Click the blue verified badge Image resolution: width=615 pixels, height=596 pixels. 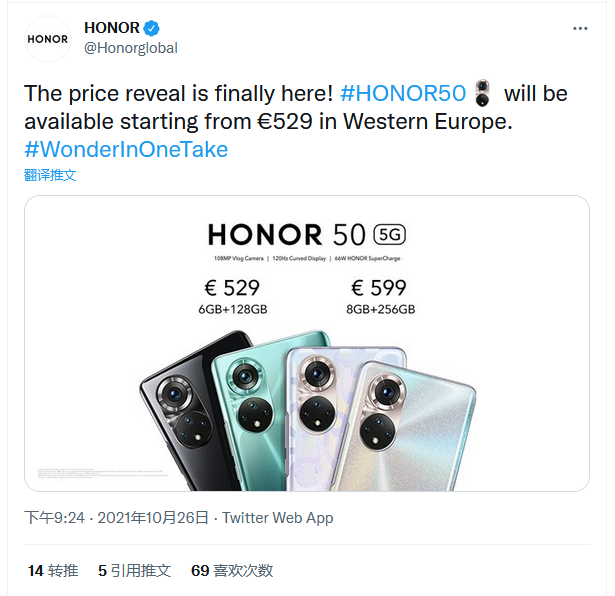[151, 28]
